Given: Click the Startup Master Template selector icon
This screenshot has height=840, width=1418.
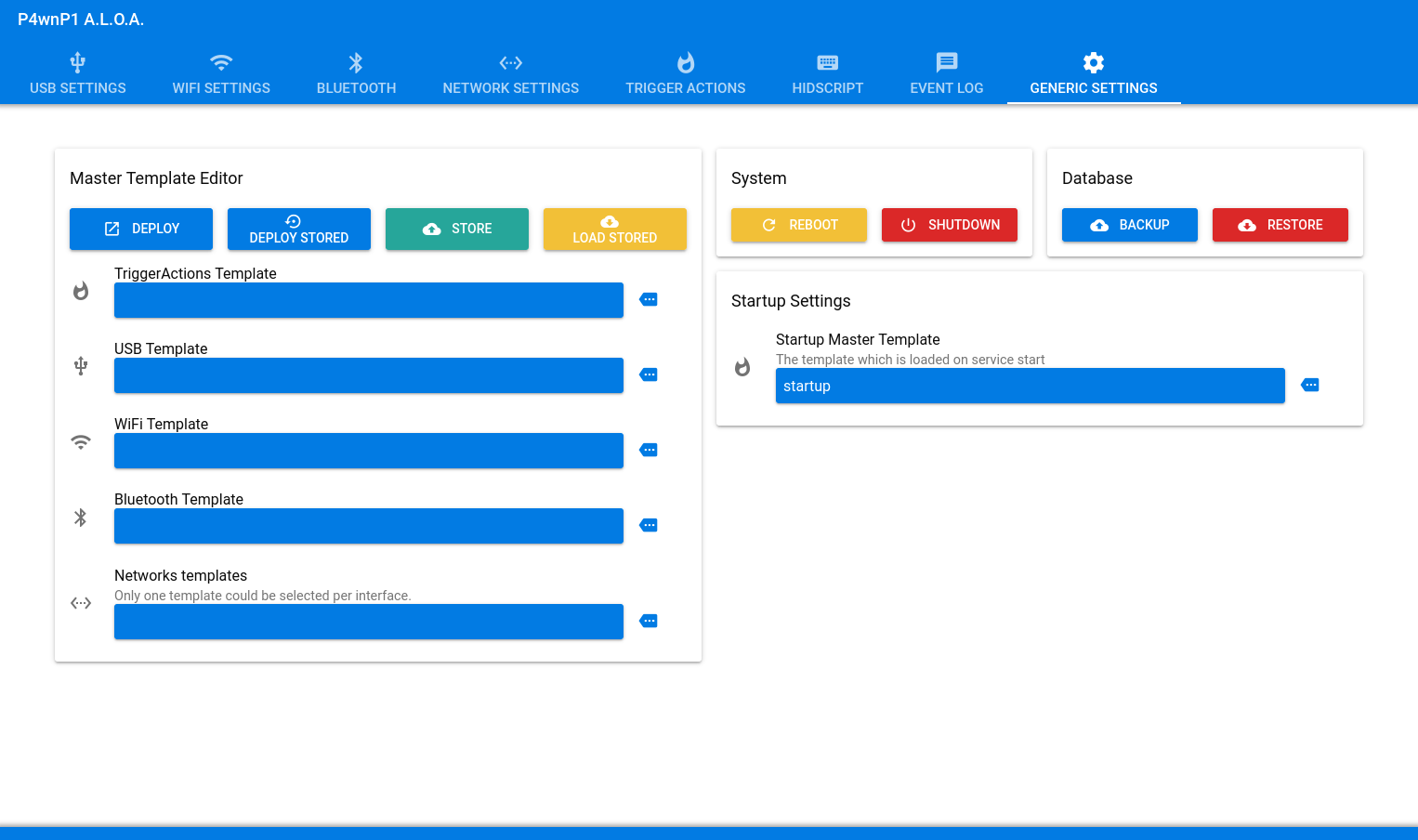Looking at the screenshot, I should pyautogui.click(x=1310, y=385).
